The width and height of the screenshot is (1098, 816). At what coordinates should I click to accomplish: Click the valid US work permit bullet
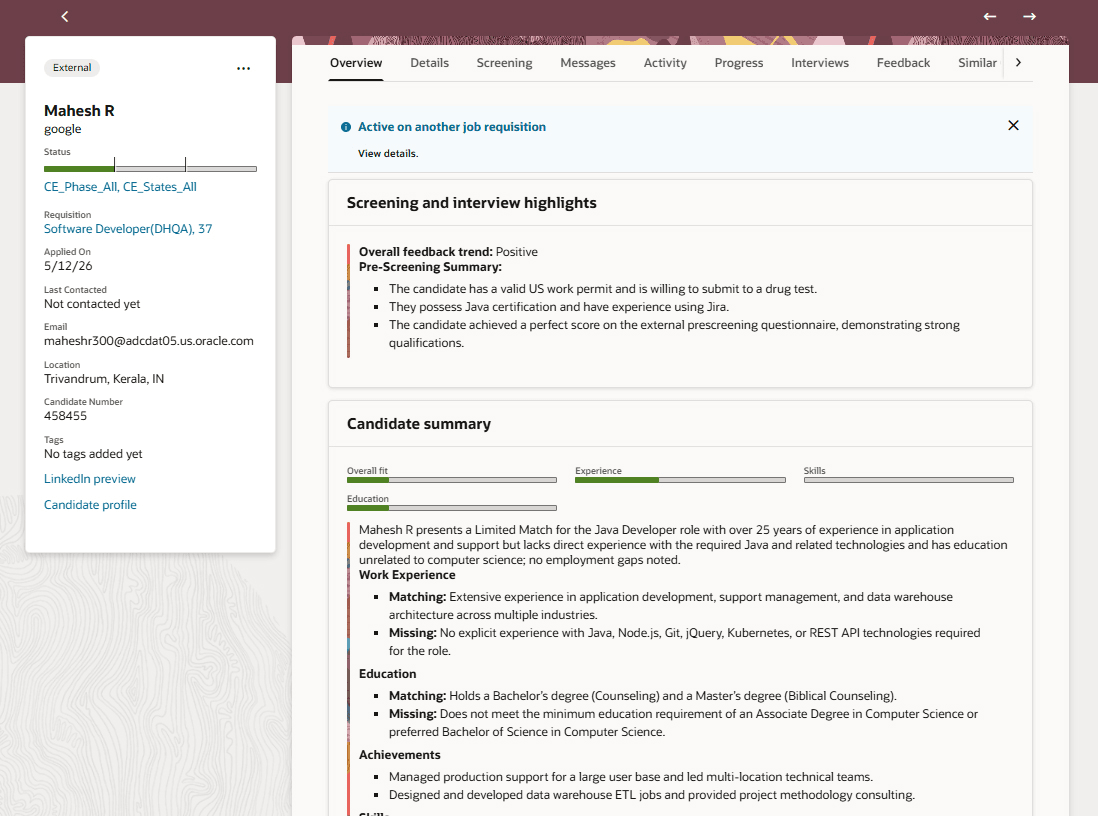click(603, 289)
